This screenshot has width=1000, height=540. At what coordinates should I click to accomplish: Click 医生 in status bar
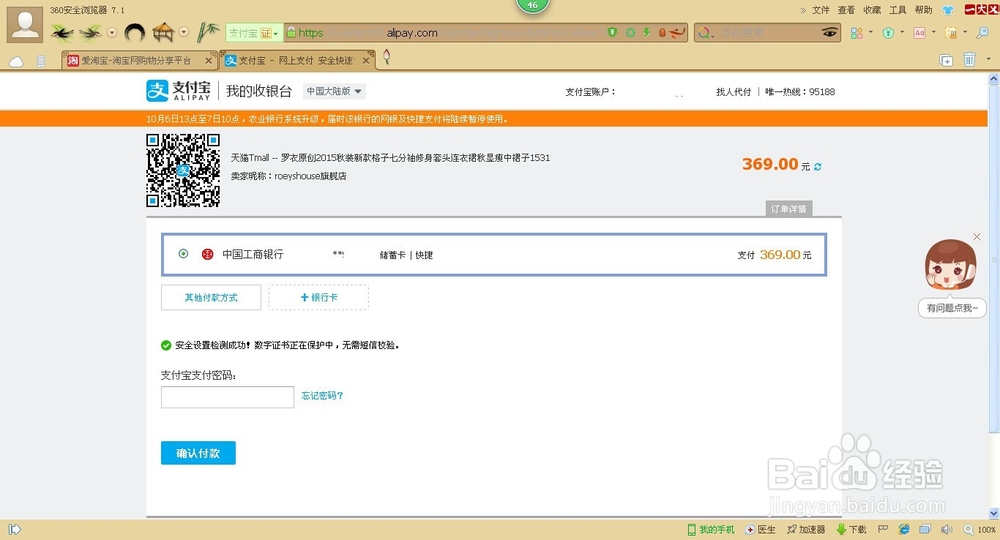click(x=761, y=529)
